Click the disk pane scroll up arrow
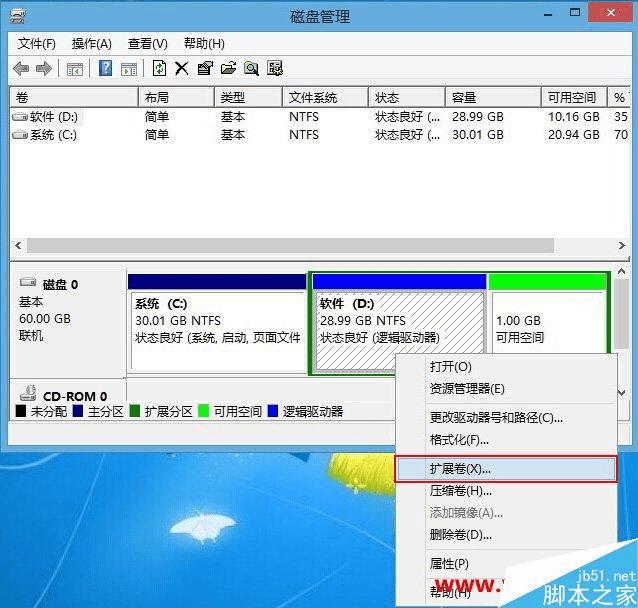The width and height of the screenshot is (638, 608). point(621,271)
